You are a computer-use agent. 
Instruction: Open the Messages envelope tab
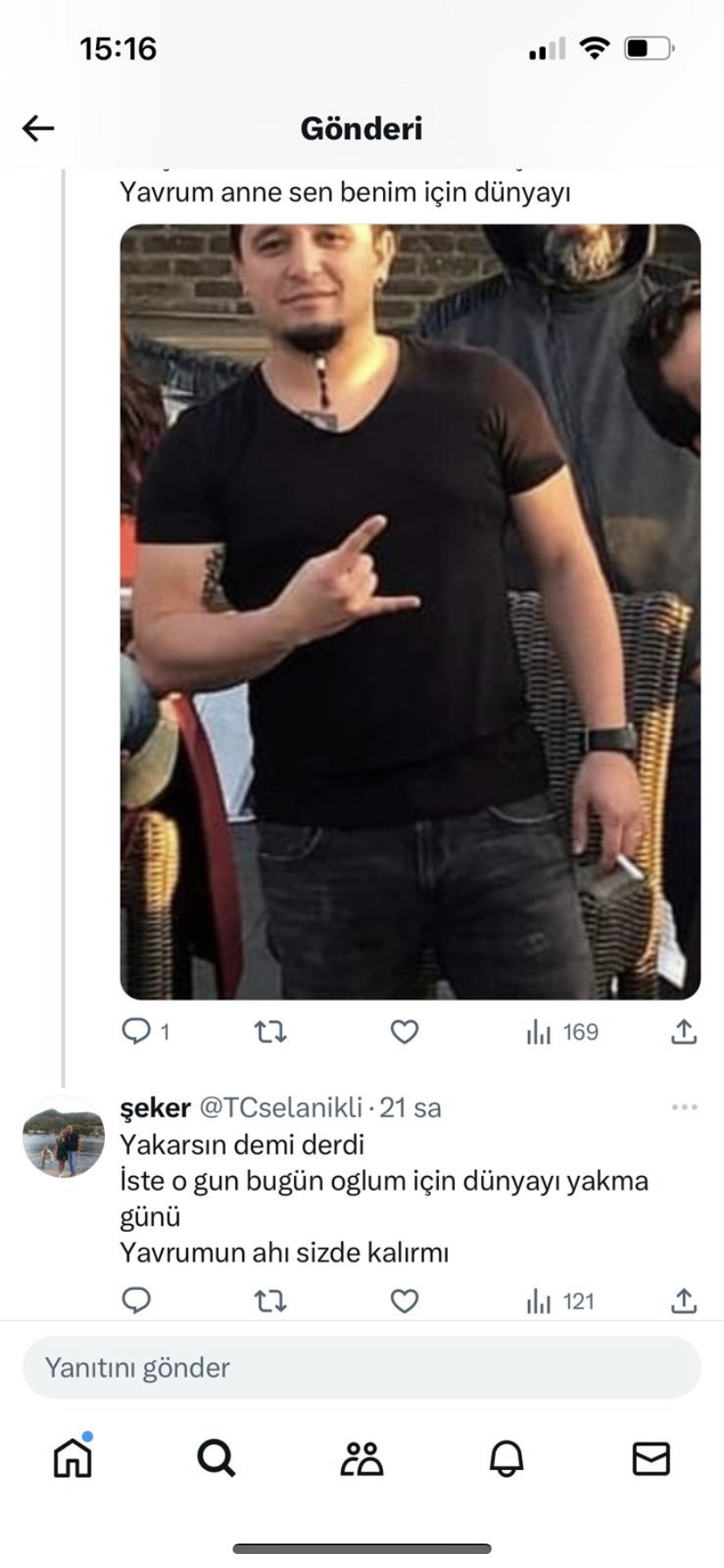(x=651, y=1459)
